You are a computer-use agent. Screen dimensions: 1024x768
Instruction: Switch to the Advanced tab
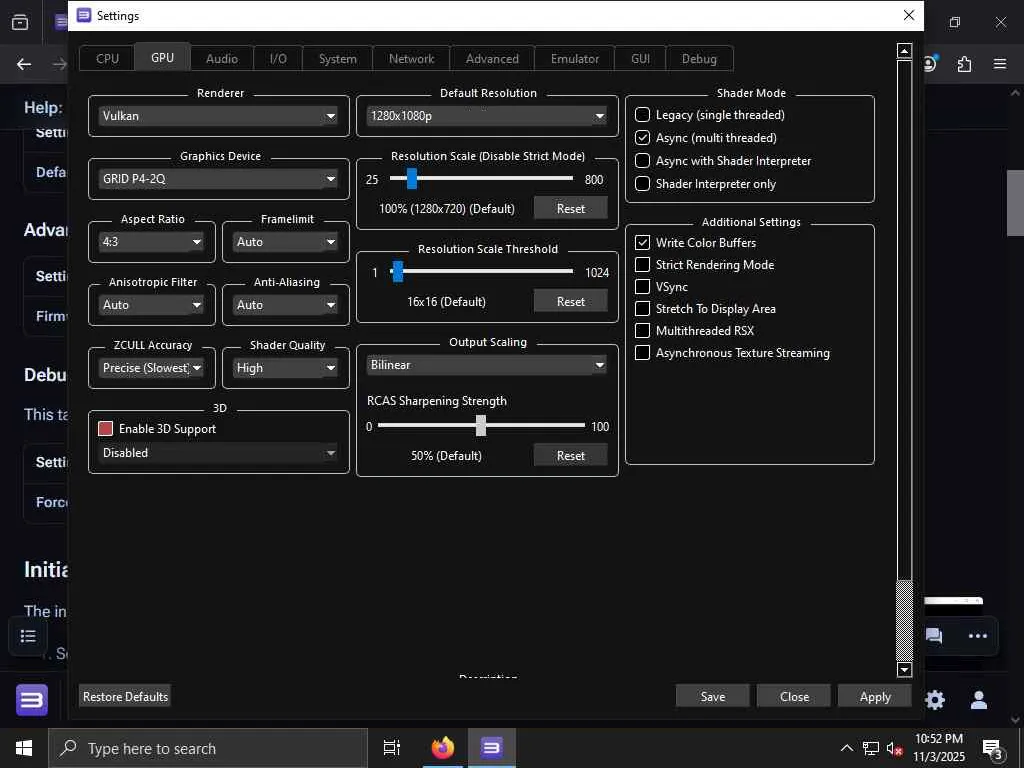[x=492, y=59]
